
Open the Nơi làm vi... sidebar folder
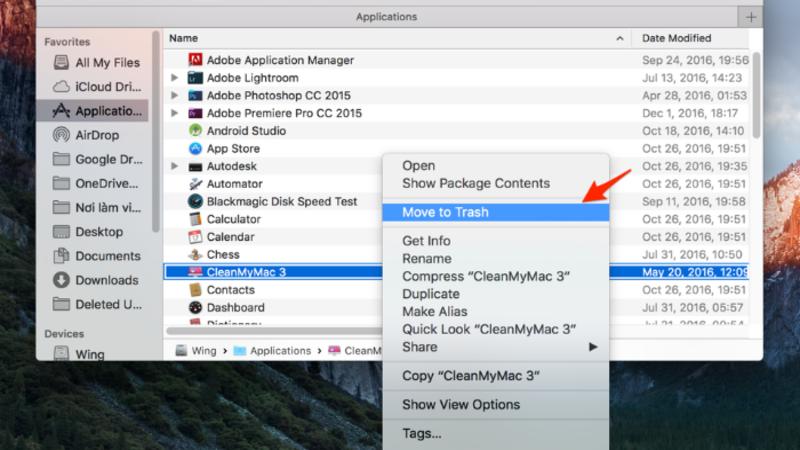point(97,208)
